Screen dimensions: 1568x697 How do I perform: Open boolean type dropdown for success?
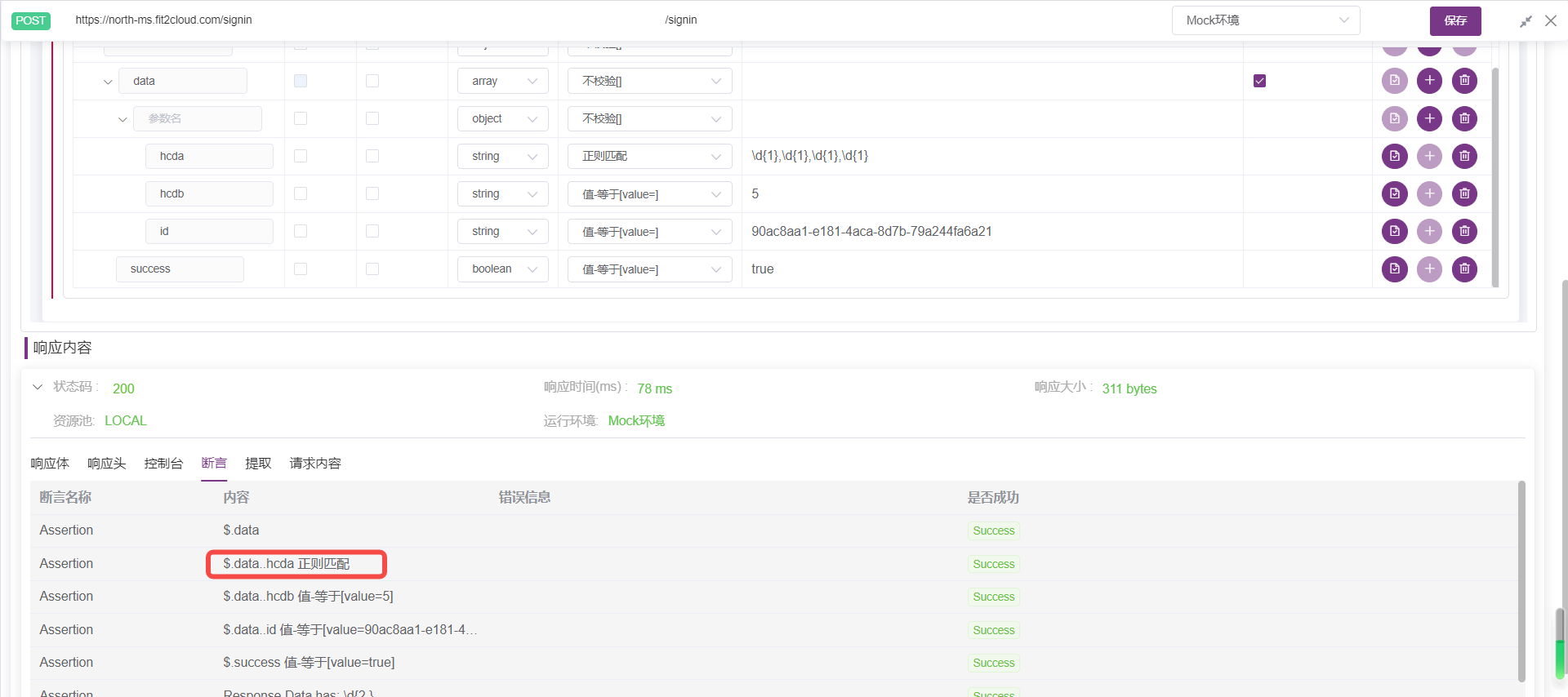(x=503, y=269)
